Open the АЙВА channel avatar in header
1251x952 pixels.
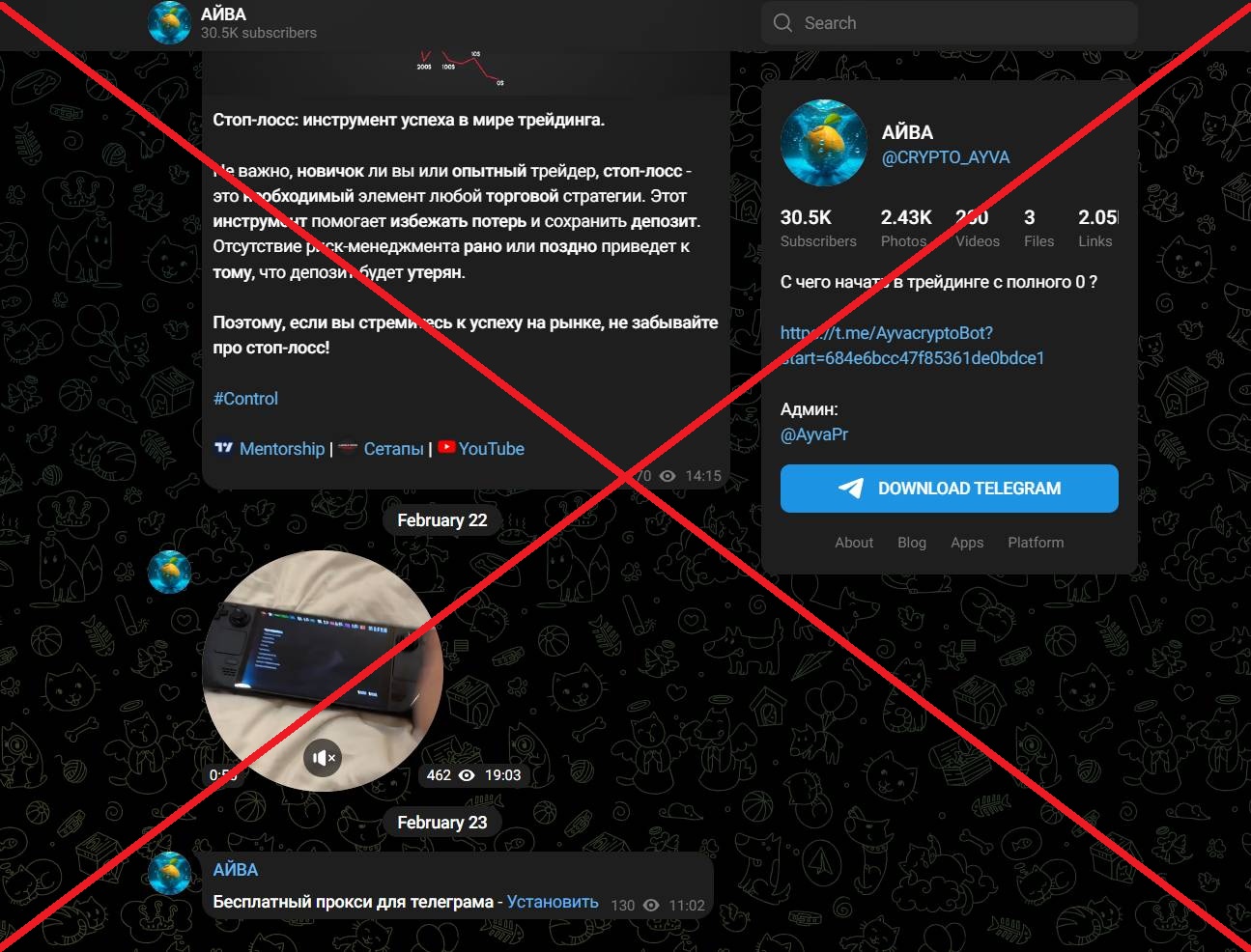(169, 22)
